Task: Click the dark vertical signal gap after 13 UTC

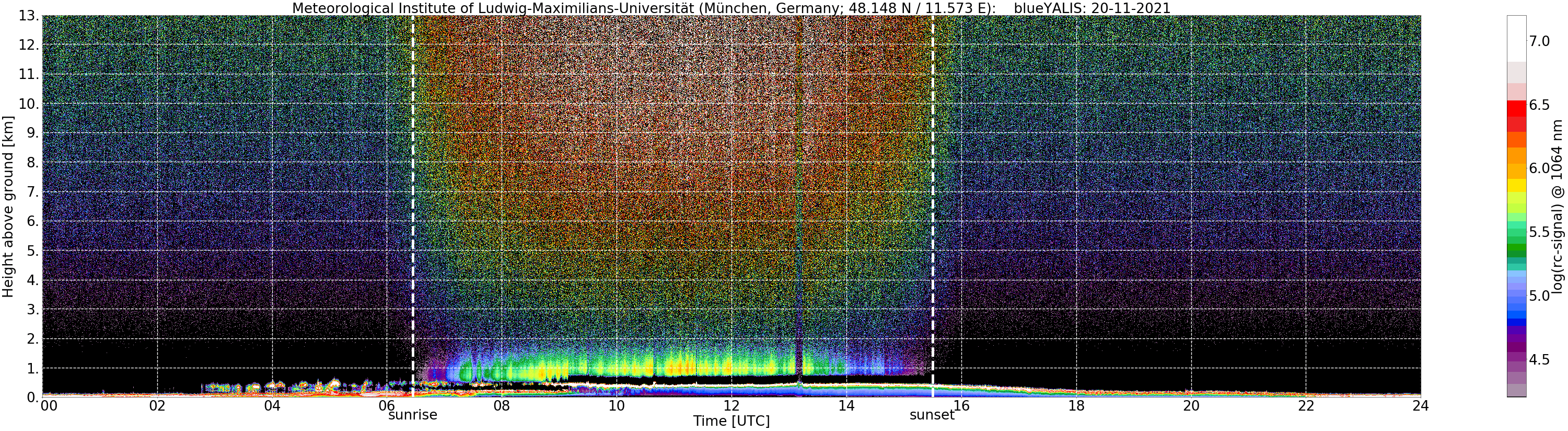Action: point(798,206)
